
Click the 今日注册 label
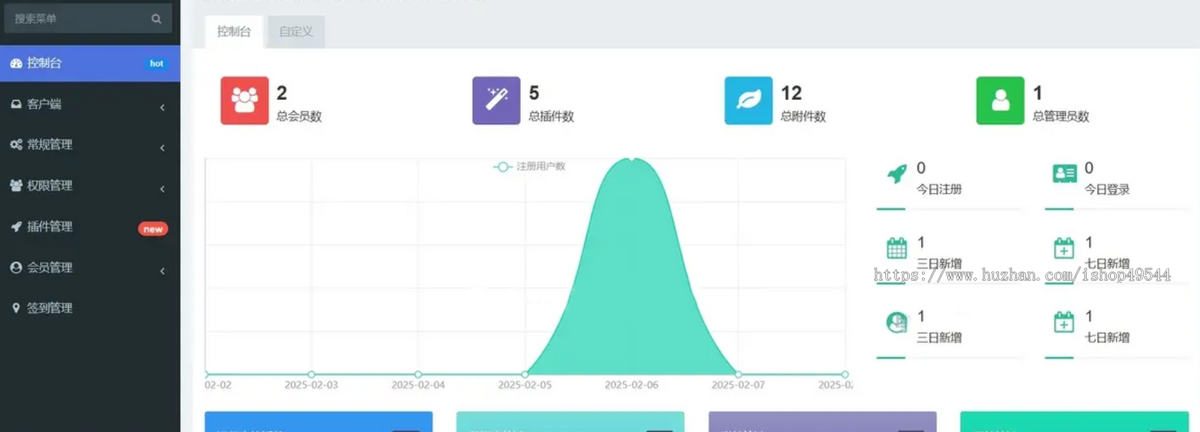click(939, 189)
